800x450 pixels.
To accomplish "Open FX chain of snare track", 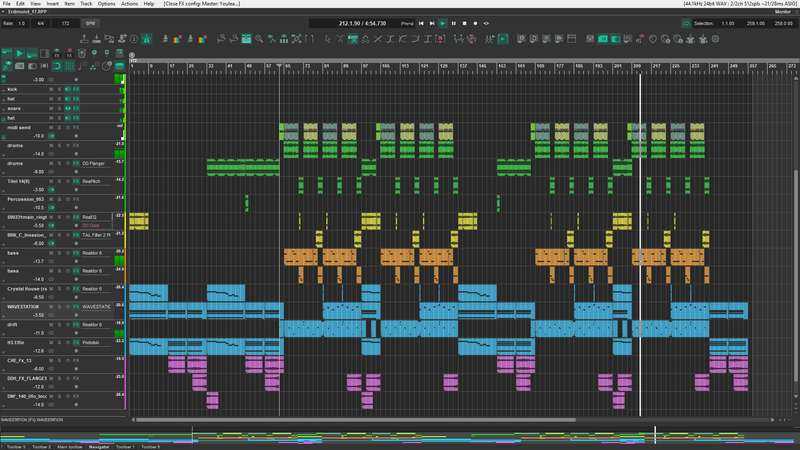I will [x=76, y=108].
